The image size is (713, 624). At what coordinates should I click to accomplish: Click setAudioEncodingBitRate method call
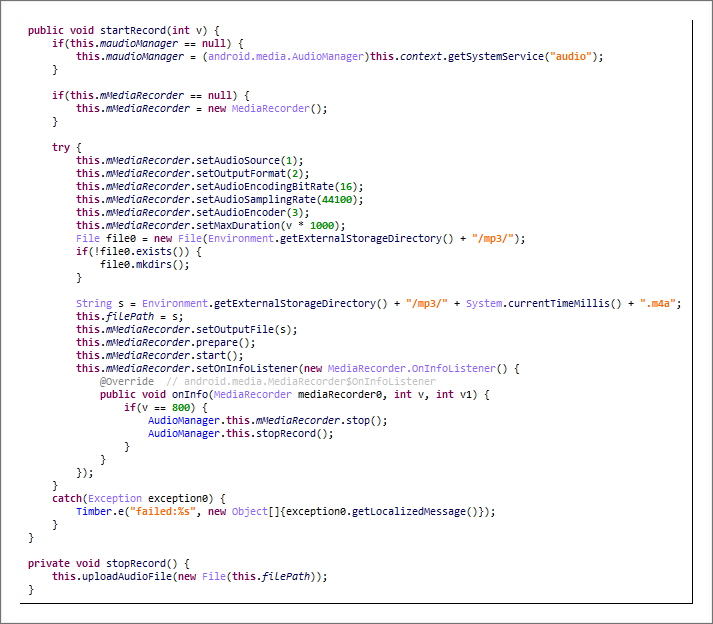pos(265,186)
